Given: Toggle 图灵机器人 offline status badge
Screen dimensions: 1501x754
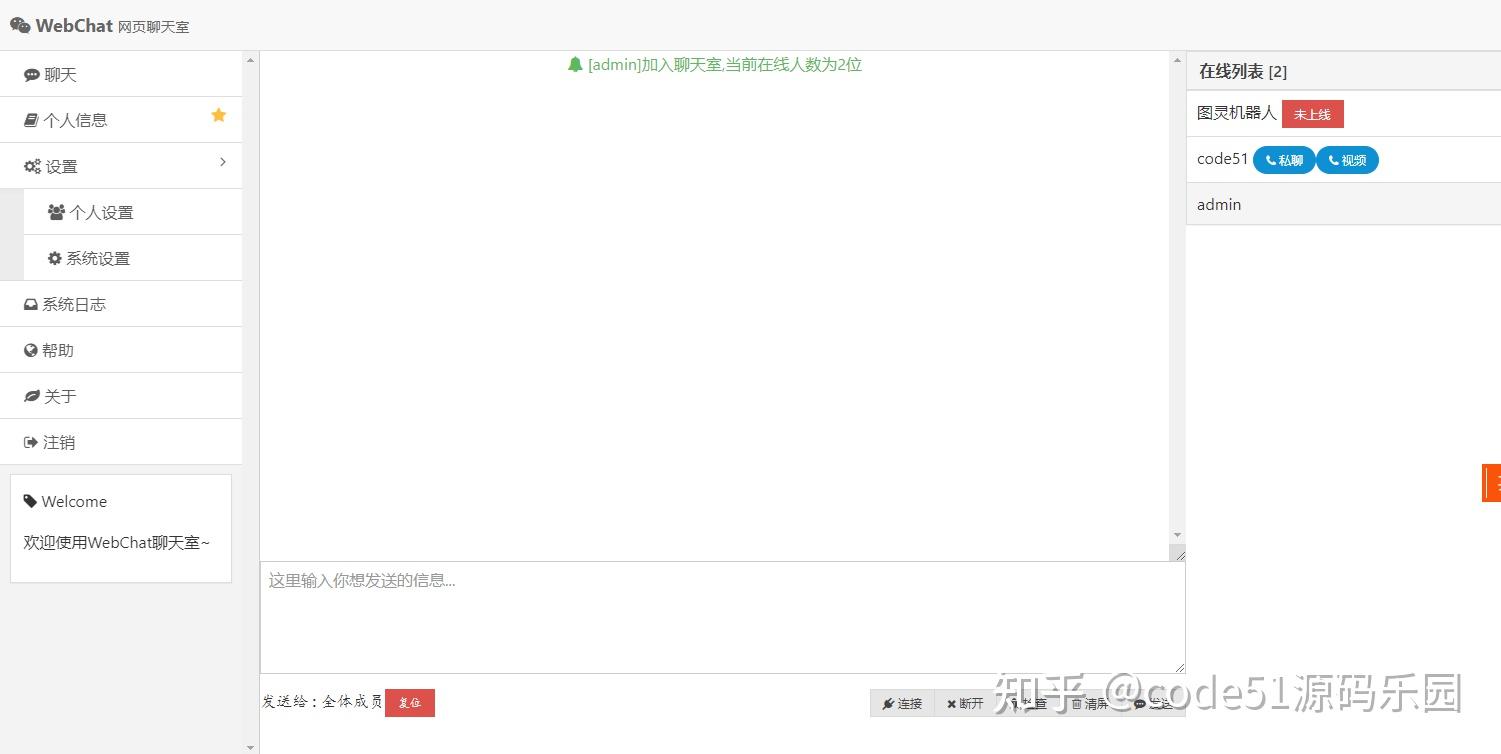Looking at the screenshot, I should [x=1312, y=113].
